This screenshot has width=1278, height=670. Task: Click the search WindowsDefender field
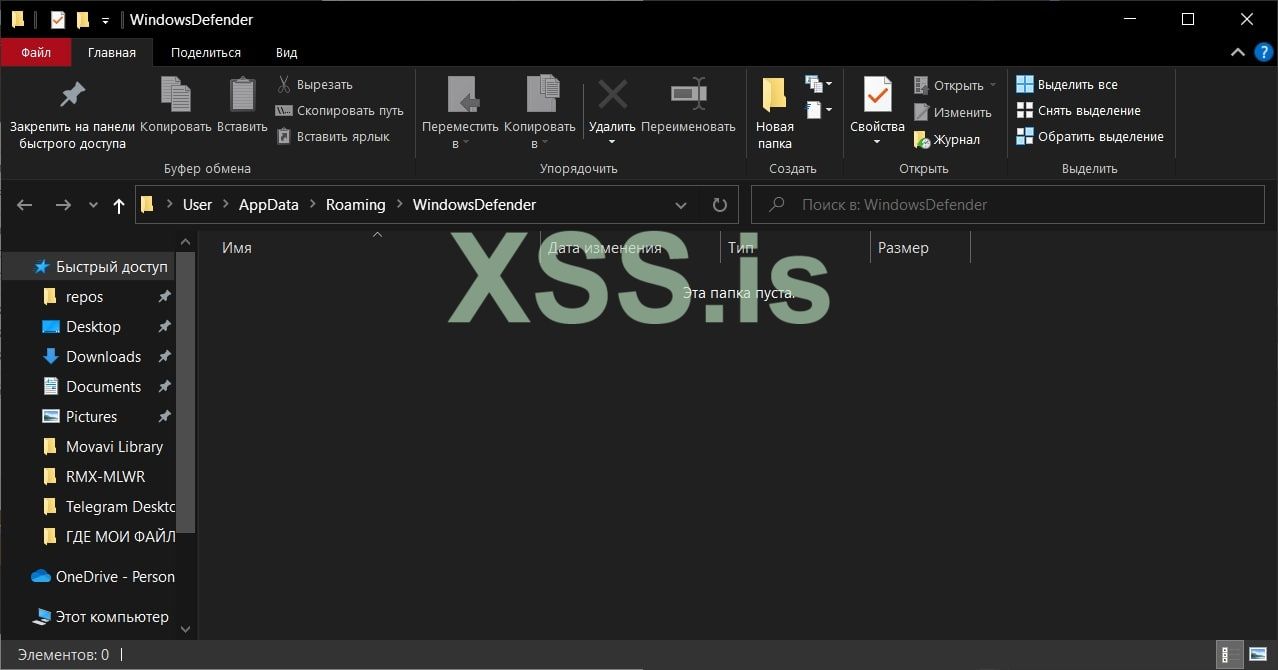(x=1008, y=205)
